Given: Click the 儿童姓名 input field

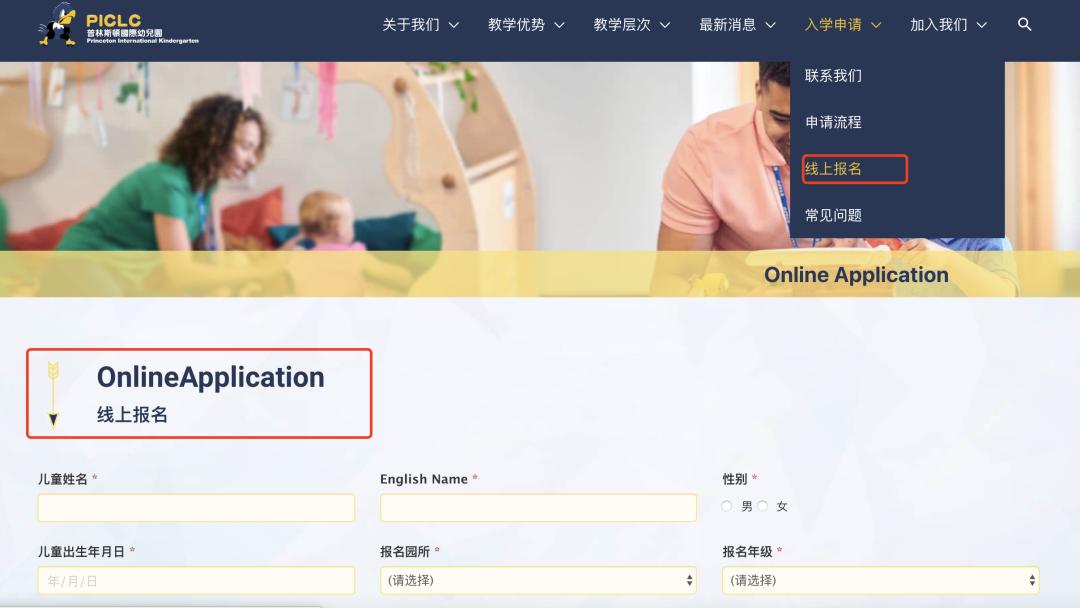Looking at the screenshot, I should click(196, 508).
